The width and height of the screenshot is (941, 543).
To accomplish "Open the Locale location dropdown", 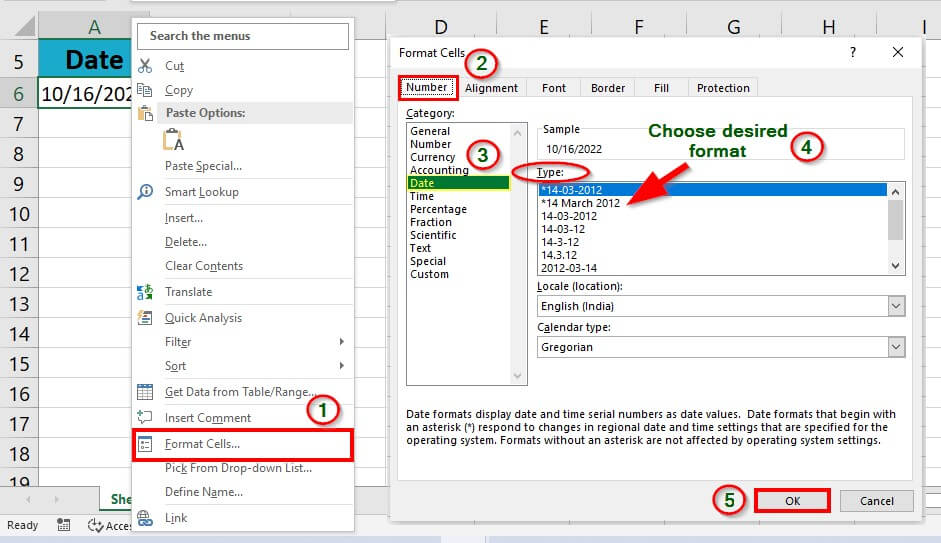I will coord(896,306).
